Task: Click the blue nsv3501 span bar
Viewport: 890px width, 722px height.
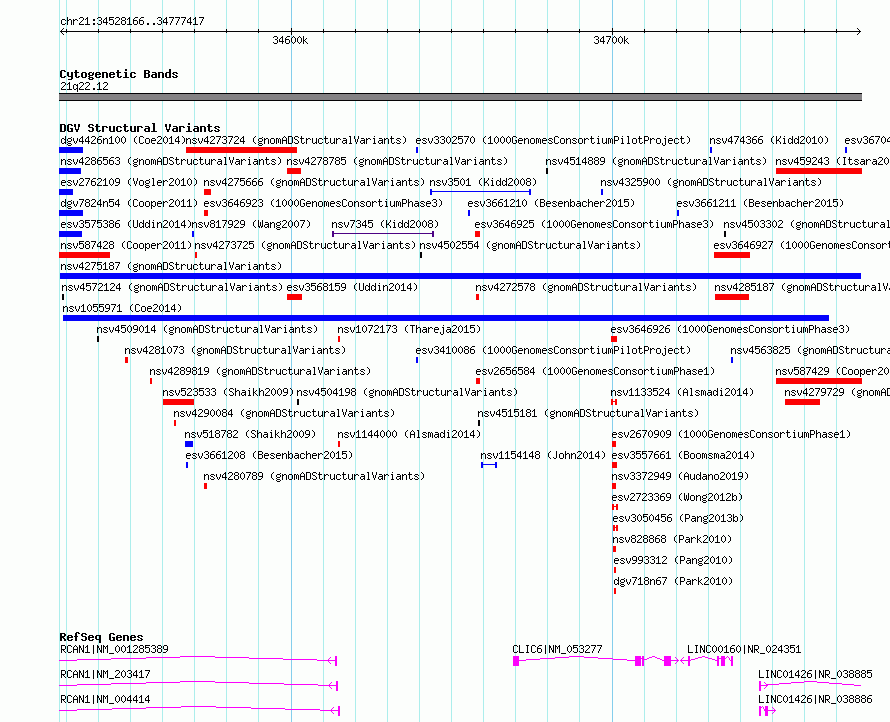Action: (480, 192)
